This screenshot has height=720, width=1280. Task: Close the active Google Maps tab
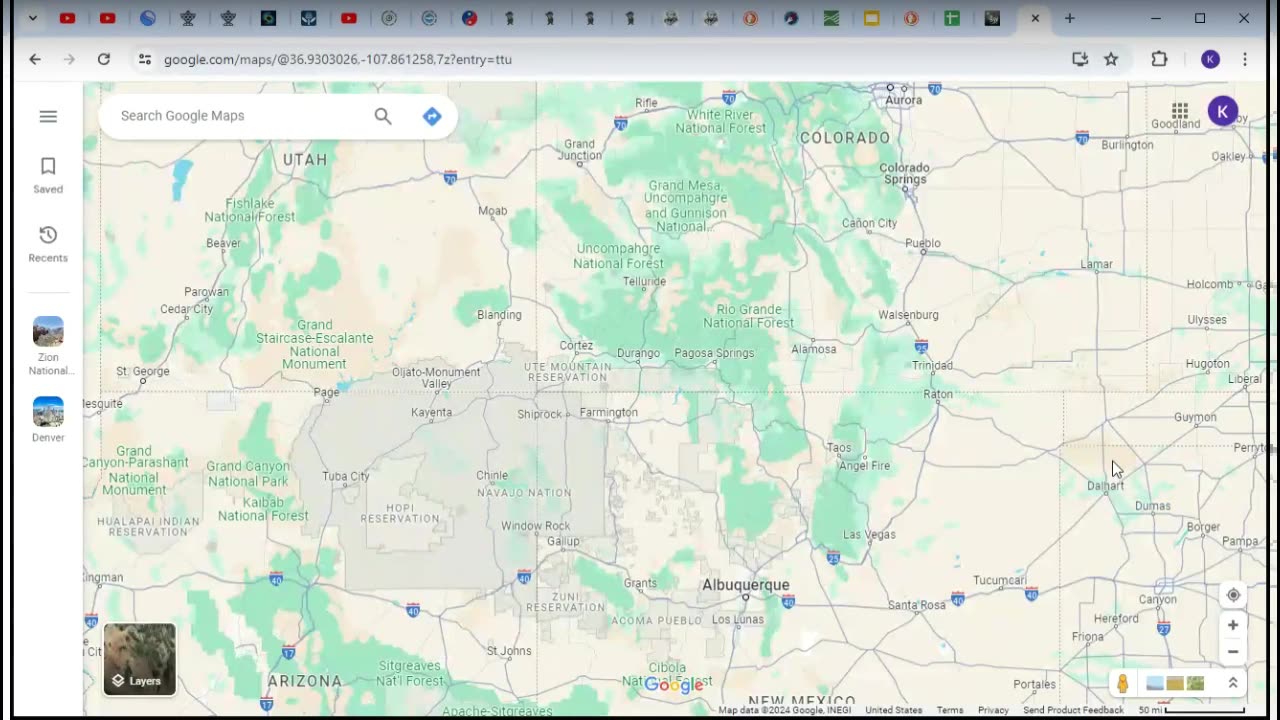click(x=1035, y=18)
